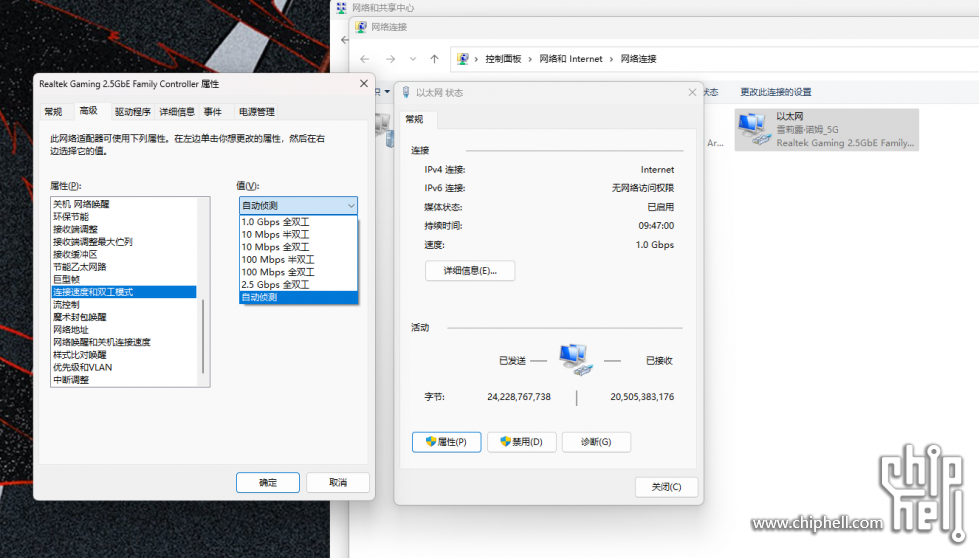
Task: Go back in 网络连接 window
Action: [x=365, y=59]
